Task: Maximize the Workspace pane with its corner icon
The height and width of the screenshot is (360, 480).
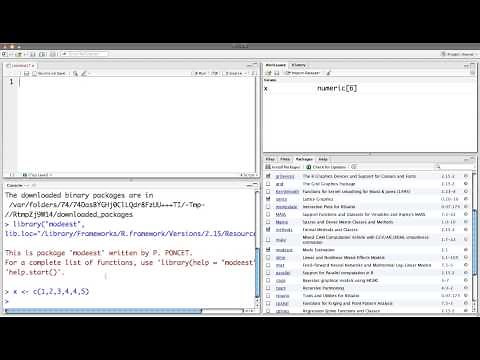Action: [x=472, y=66]
